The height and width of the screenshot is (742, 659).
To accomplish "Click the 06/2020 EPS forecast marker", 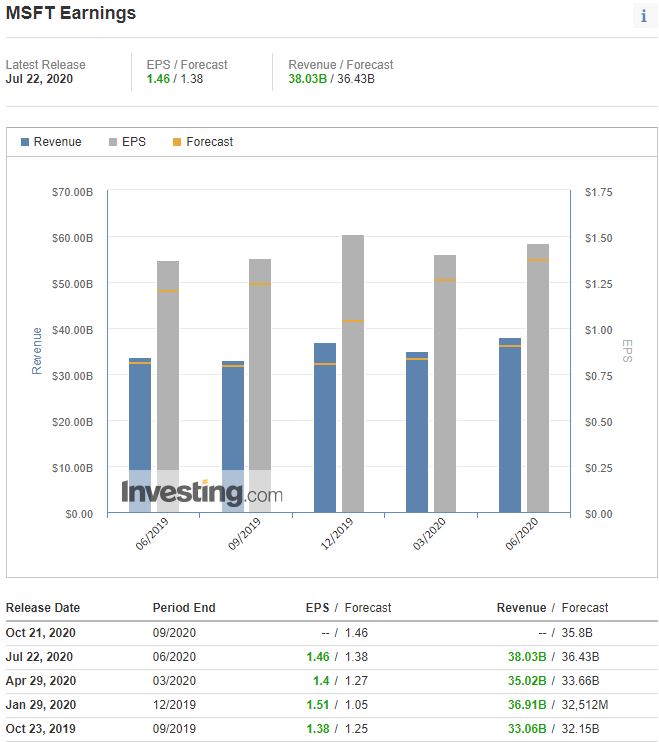I will click(538, 260).
